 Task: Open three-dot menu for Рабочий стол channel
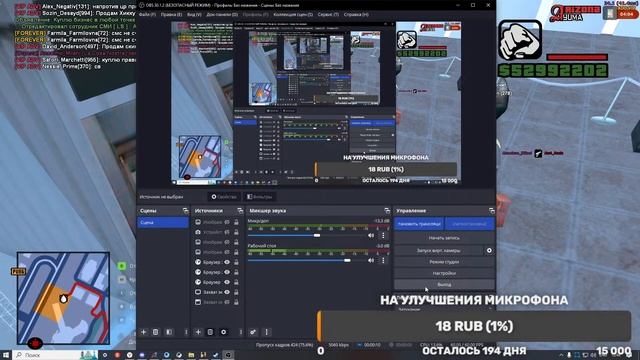383,260
